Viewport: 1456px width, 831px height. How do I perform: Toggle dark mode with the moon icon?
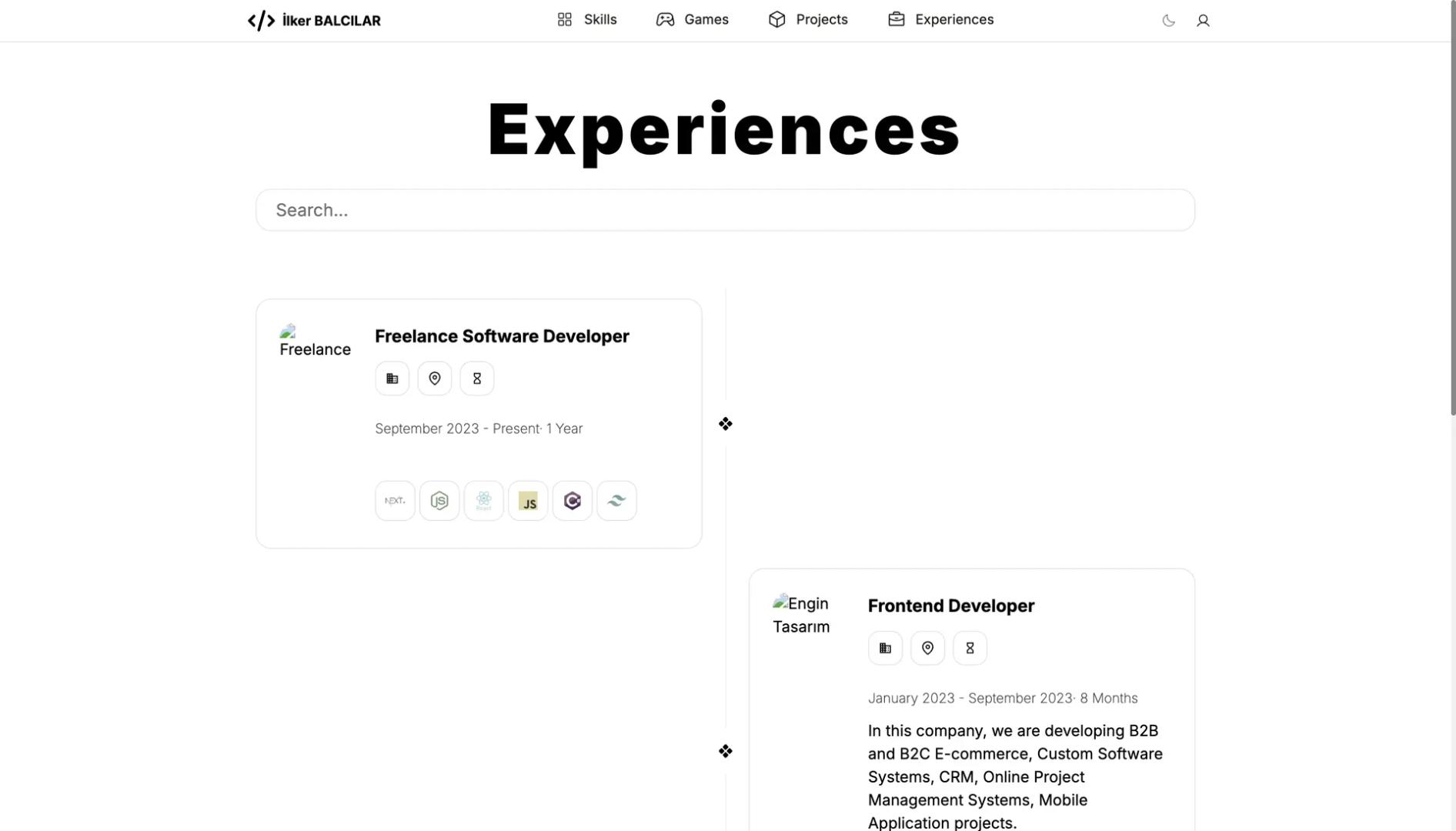[x=1168, y=21]
